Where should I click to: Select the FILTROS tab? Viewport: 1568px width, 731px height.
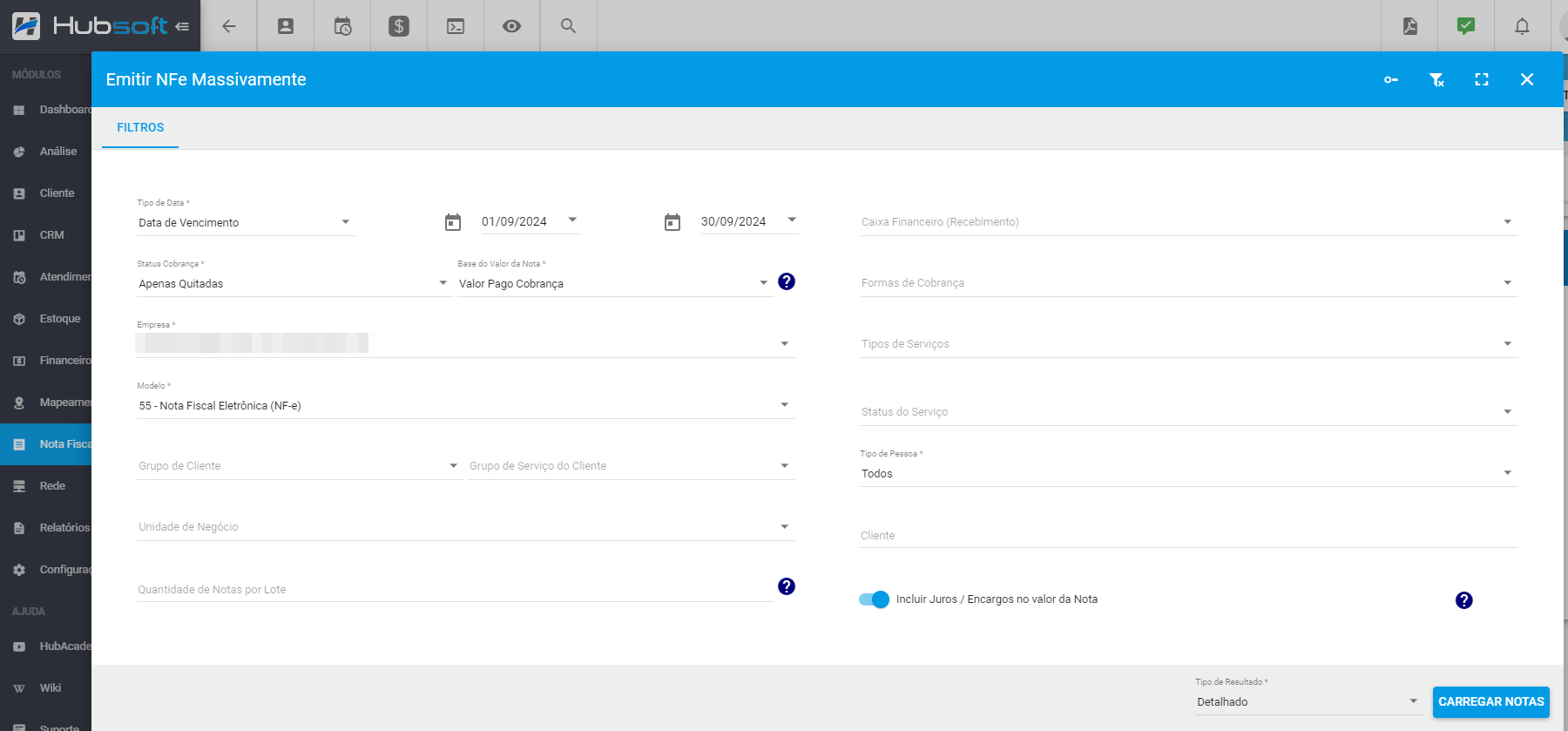coord(140,127)
